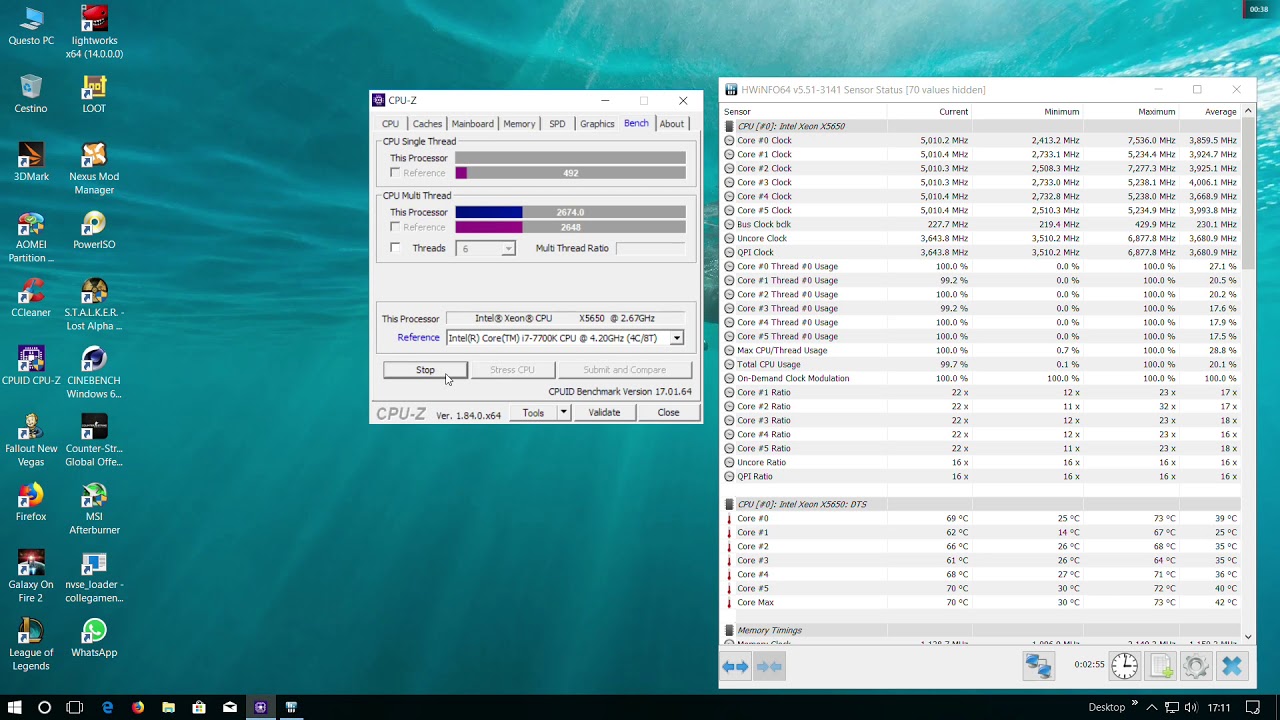
Task: Click HWiNFO logging start sheet icon
Action: point(1161,666)
